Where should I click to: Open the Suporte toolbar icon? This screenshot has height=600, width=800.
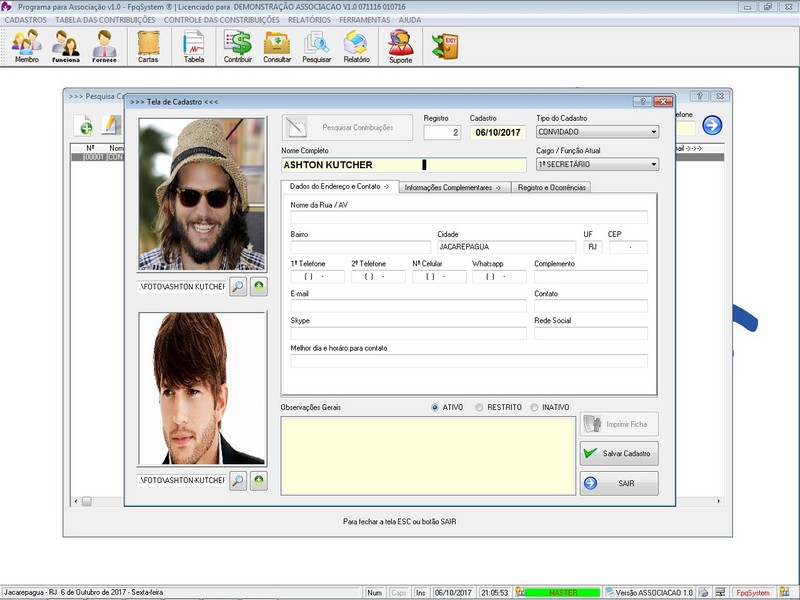pyautogui.click(x=400, y=46)
